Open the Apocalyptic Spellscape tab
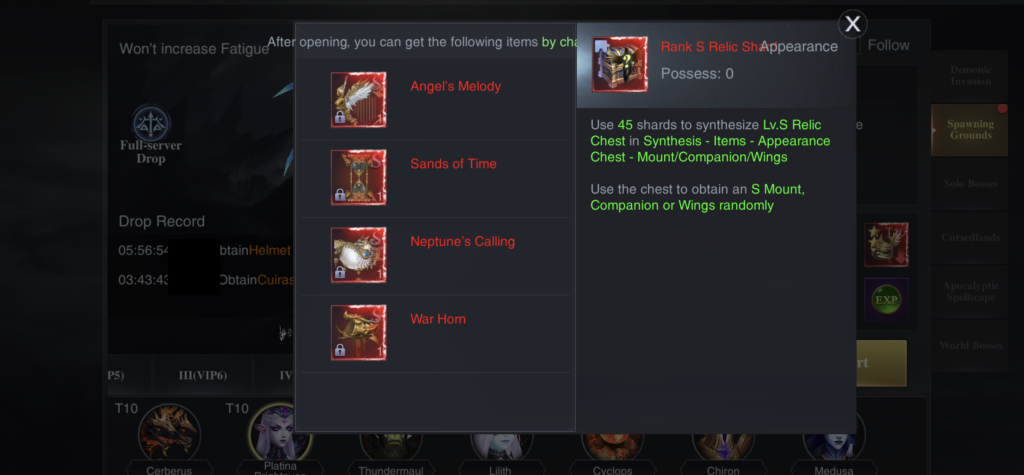 click(x=970, y=291)
